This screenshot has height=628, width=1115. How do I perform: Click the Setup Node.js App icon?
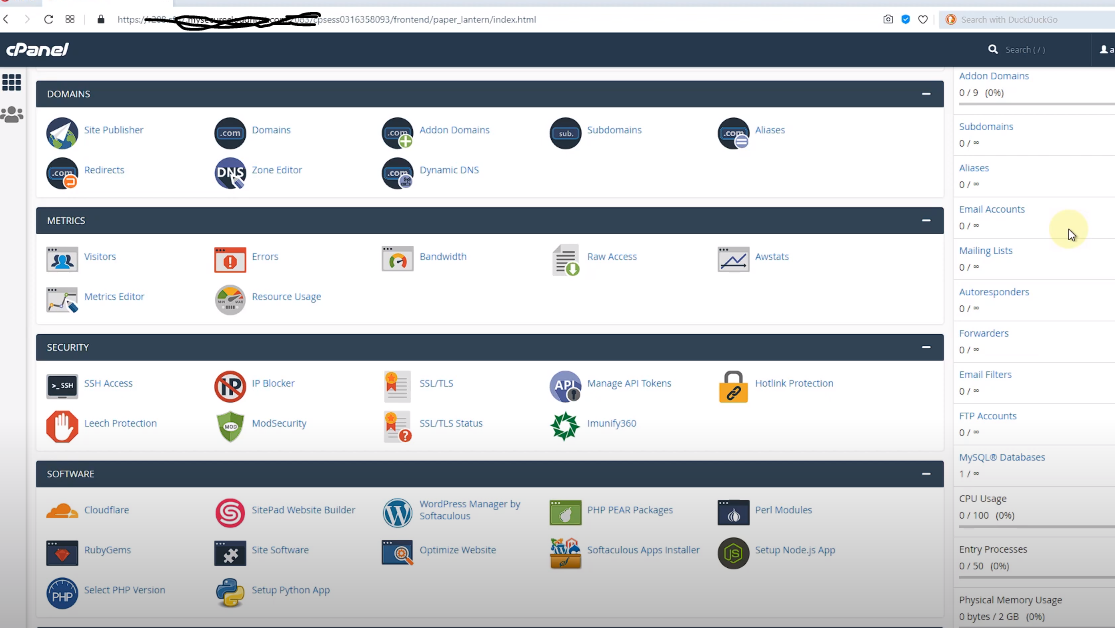tap(733, 553)
